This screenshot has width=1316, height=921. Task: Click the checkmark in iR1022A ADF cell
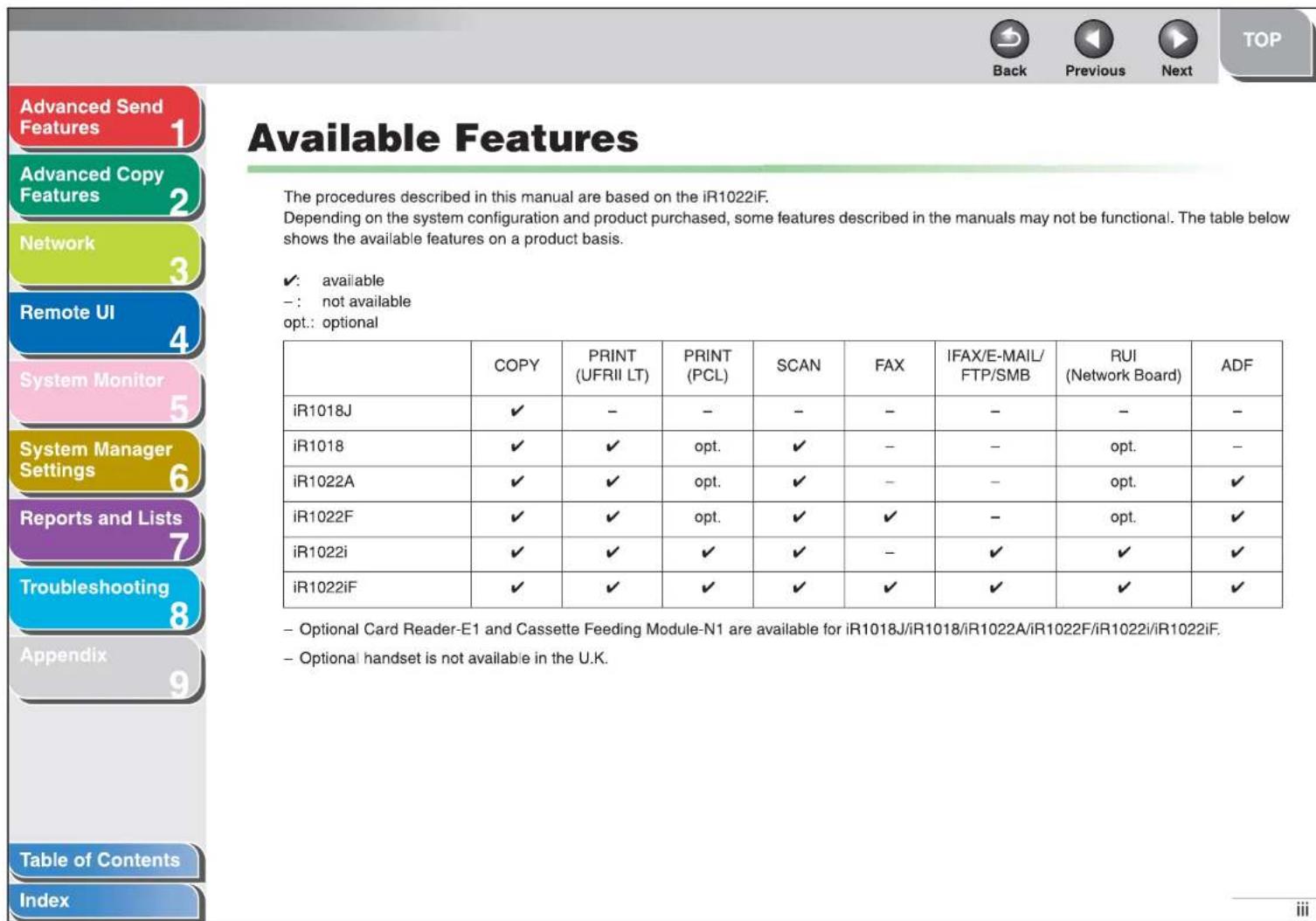click(1236, 481)
